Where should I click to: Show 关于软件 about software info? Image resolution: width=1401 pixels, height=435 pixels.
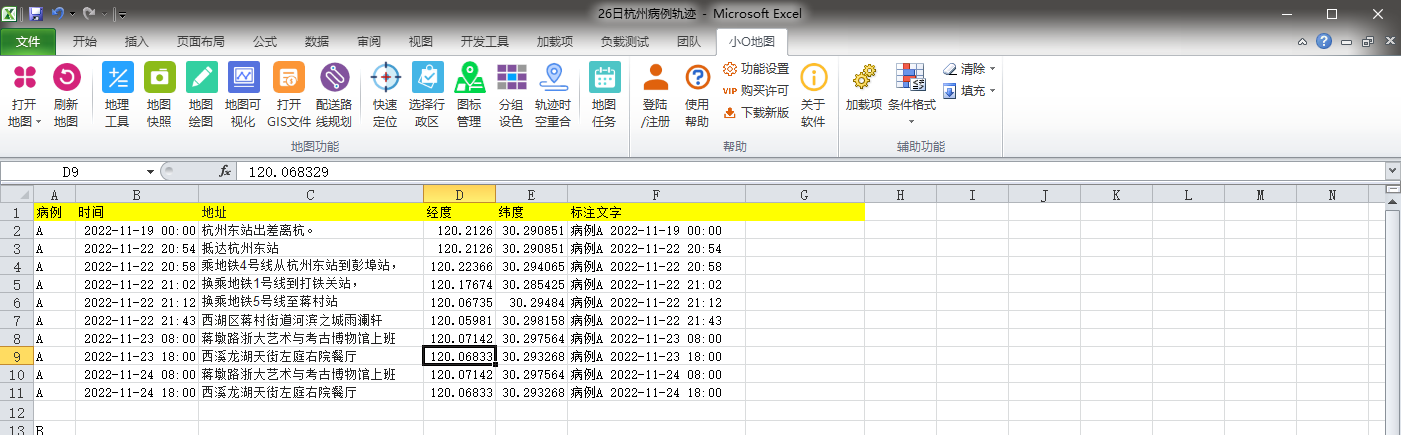click(x=813, y=95)
